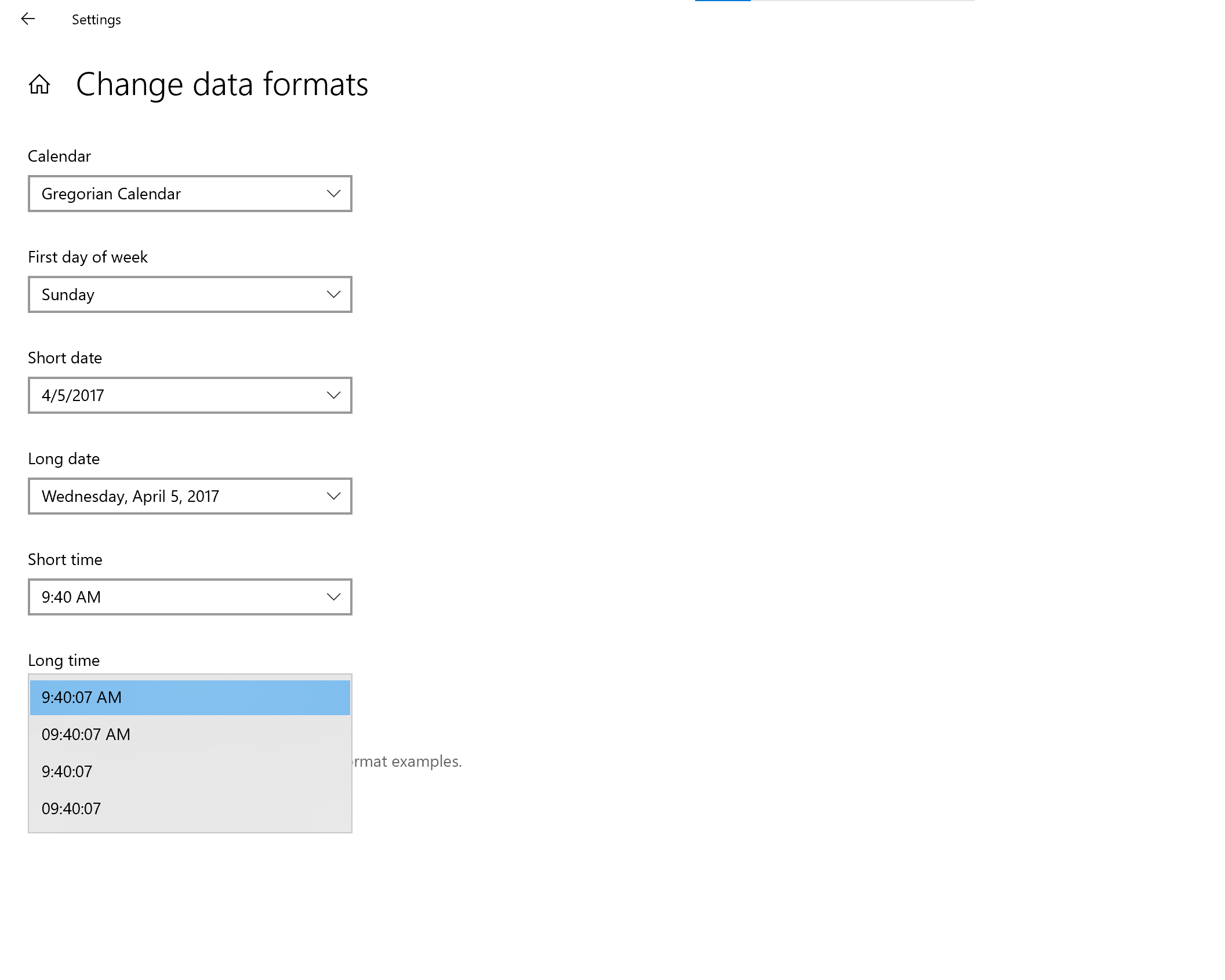Click the chevron beside Sunday
This screenshot has width=1225, height=980.
pos(333,294)
